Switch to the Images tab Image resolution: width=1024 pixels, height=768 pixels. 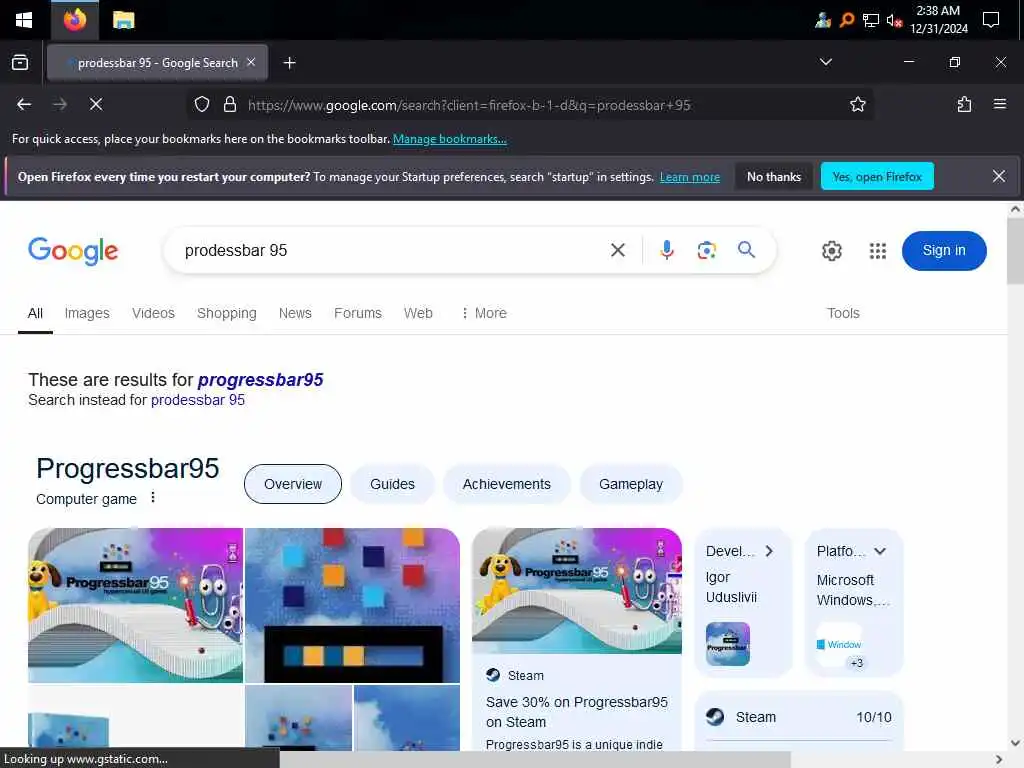point(87,313)
